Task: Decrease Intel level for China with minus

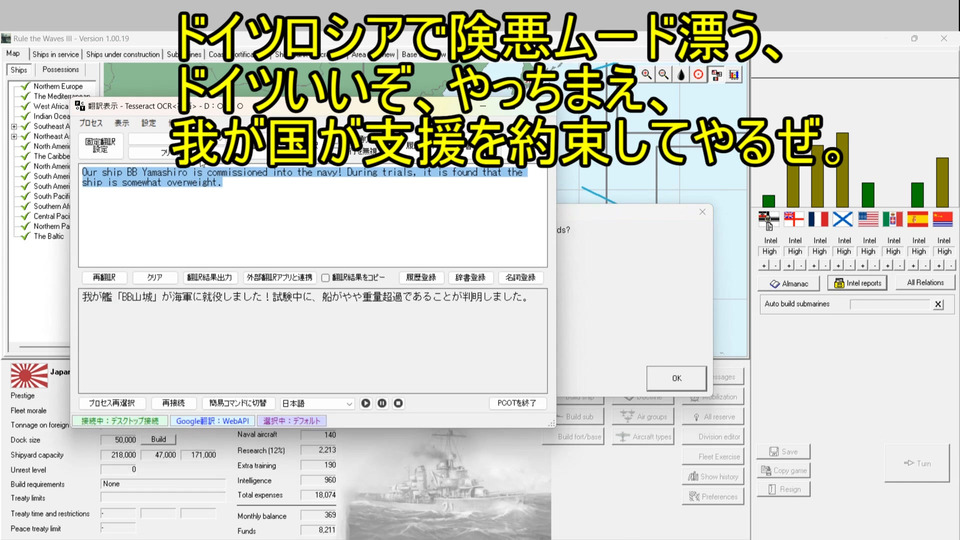Action: [949, 266]
